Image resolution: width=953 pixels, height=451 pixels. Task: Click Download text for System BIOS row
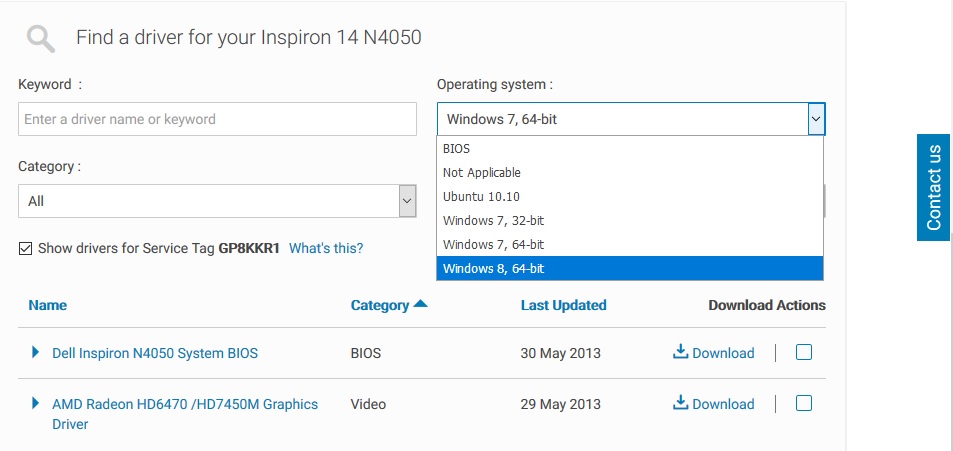coord(723,353)
